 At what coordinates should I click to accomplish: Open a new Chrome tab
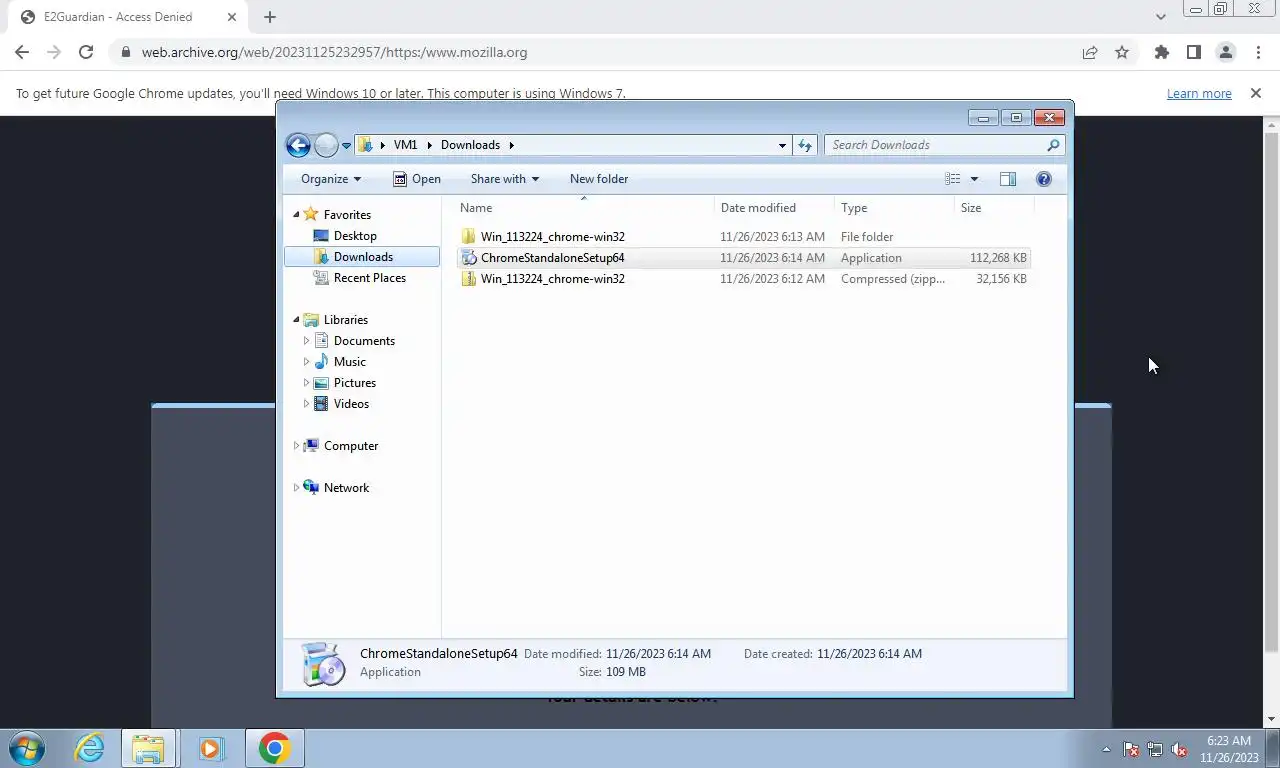270,17
